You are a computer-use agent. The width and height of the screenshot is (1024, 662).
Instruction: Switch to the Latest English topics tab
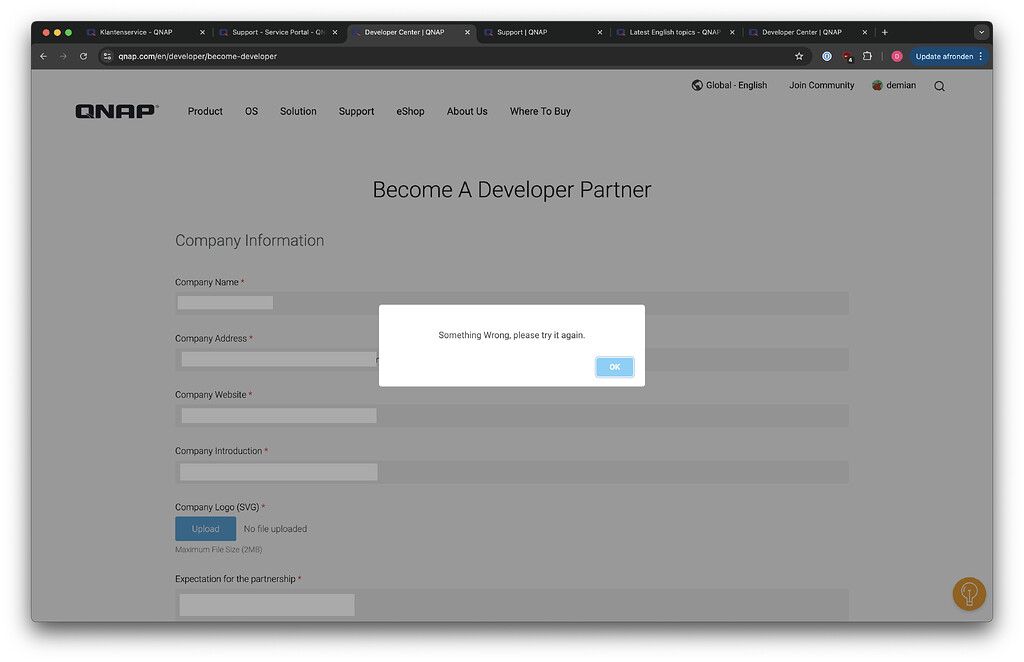[x=673, y=32]
